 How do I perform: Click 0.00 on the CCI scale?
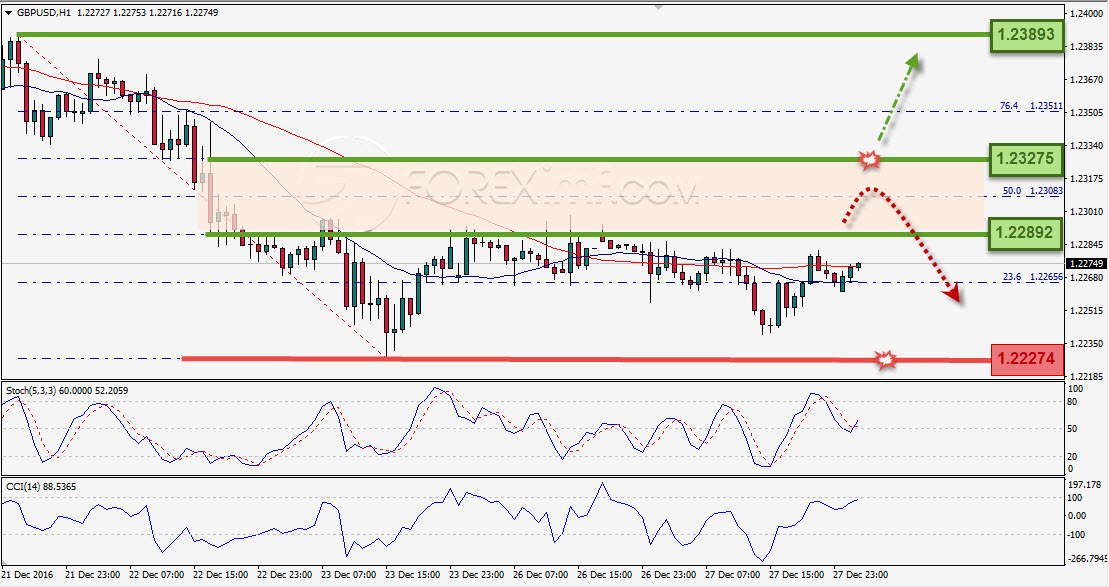[x=1077, y=516]
